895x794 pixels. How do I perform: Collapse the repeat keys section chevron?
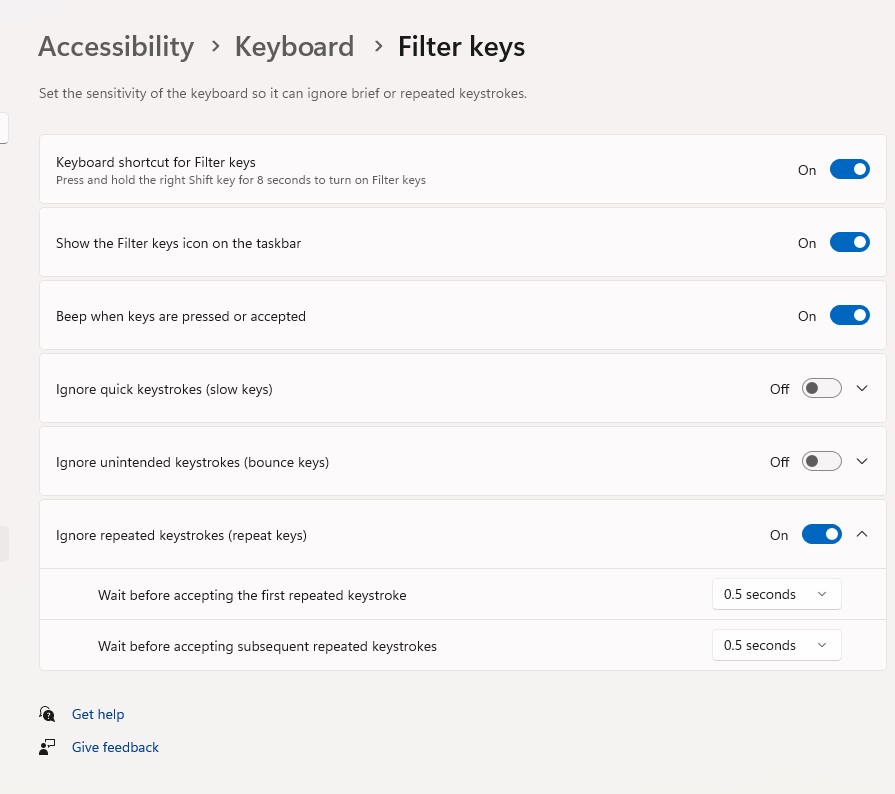[x=863, y=535]
